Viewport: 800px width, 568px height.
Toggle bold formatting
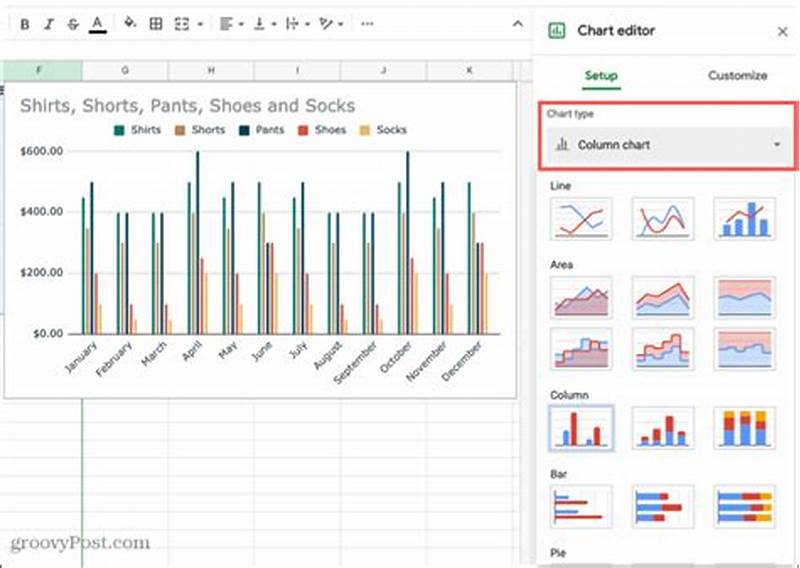click(x=24, y=24)
